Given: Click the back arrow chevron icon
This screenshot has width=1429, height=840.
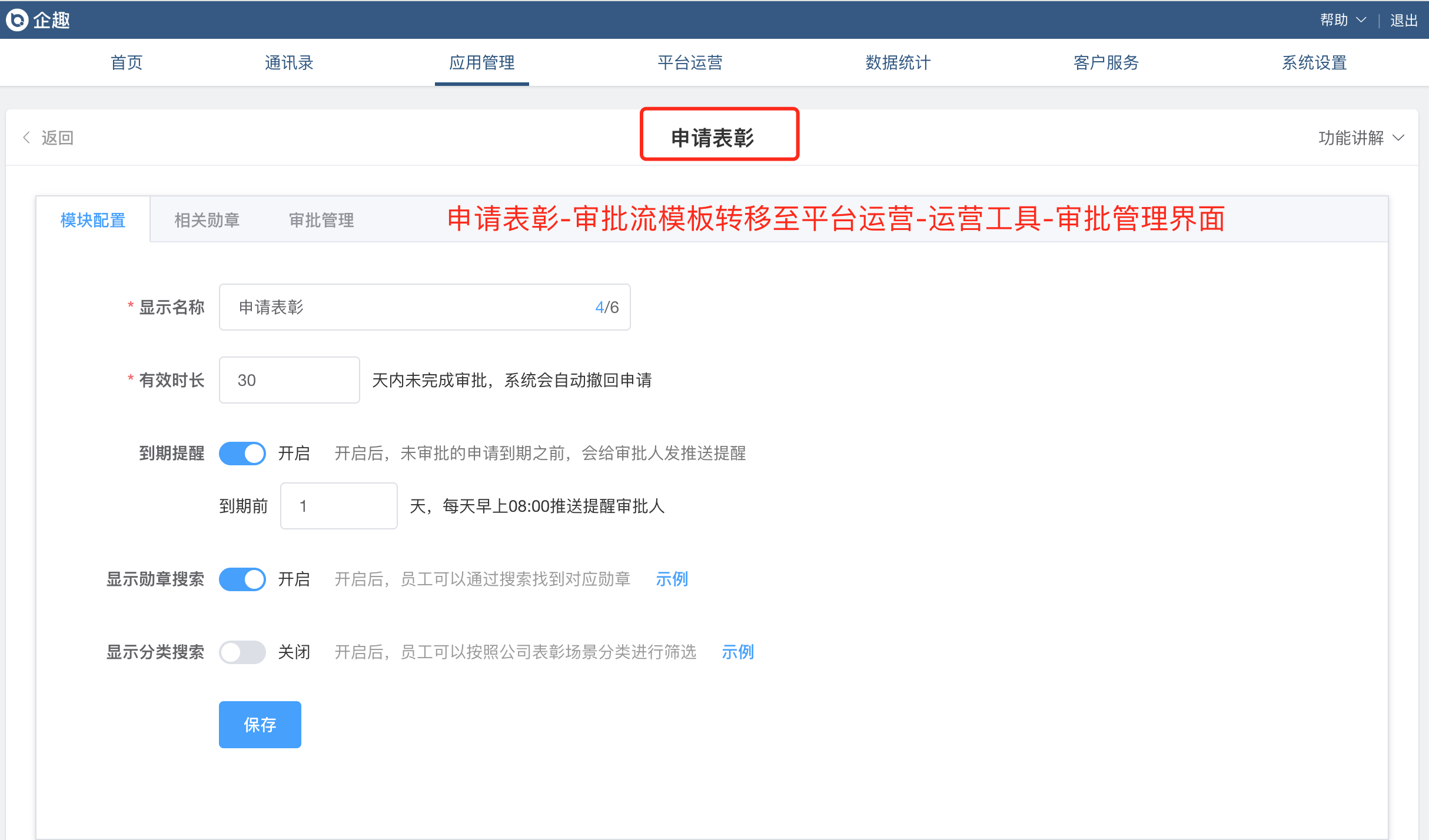Looking at the screenshot, I should [x=26, y=138].
